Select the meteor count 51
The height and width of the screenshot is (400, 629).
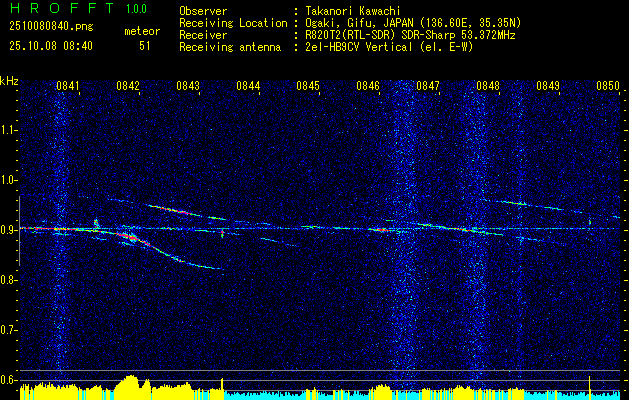point(145,46)
